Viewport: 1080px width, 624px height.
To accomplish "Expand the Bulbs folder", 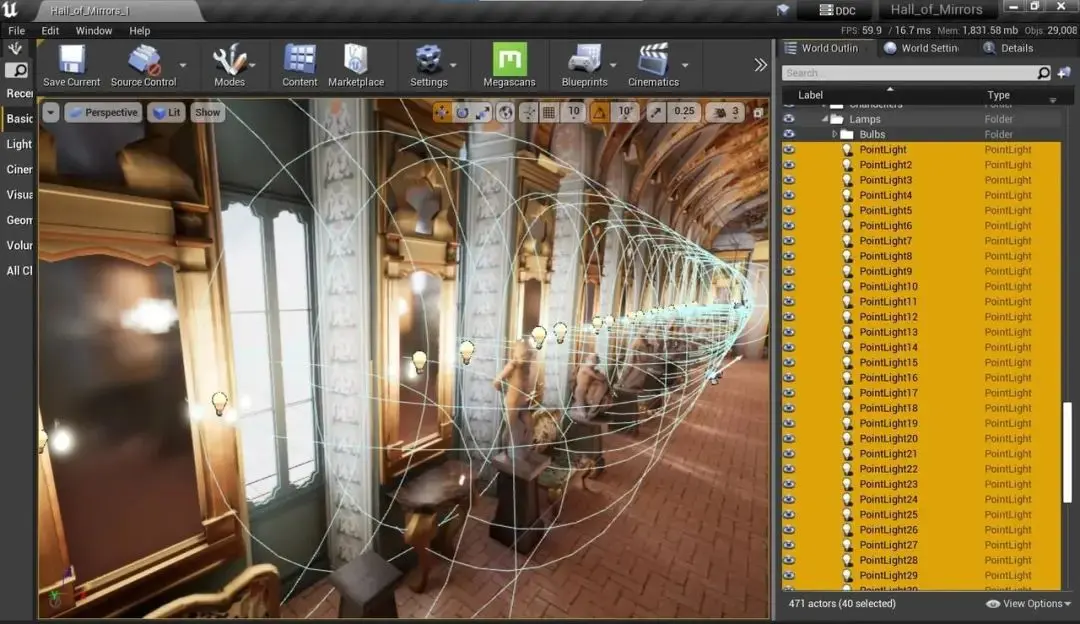I will 834,134.
